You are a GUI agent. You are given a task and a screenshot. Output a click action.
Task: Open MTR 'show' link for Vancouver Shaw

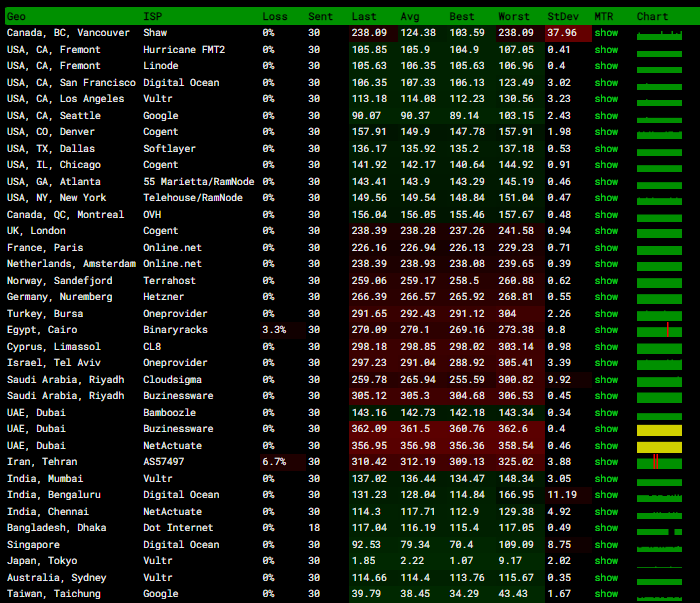606,33
